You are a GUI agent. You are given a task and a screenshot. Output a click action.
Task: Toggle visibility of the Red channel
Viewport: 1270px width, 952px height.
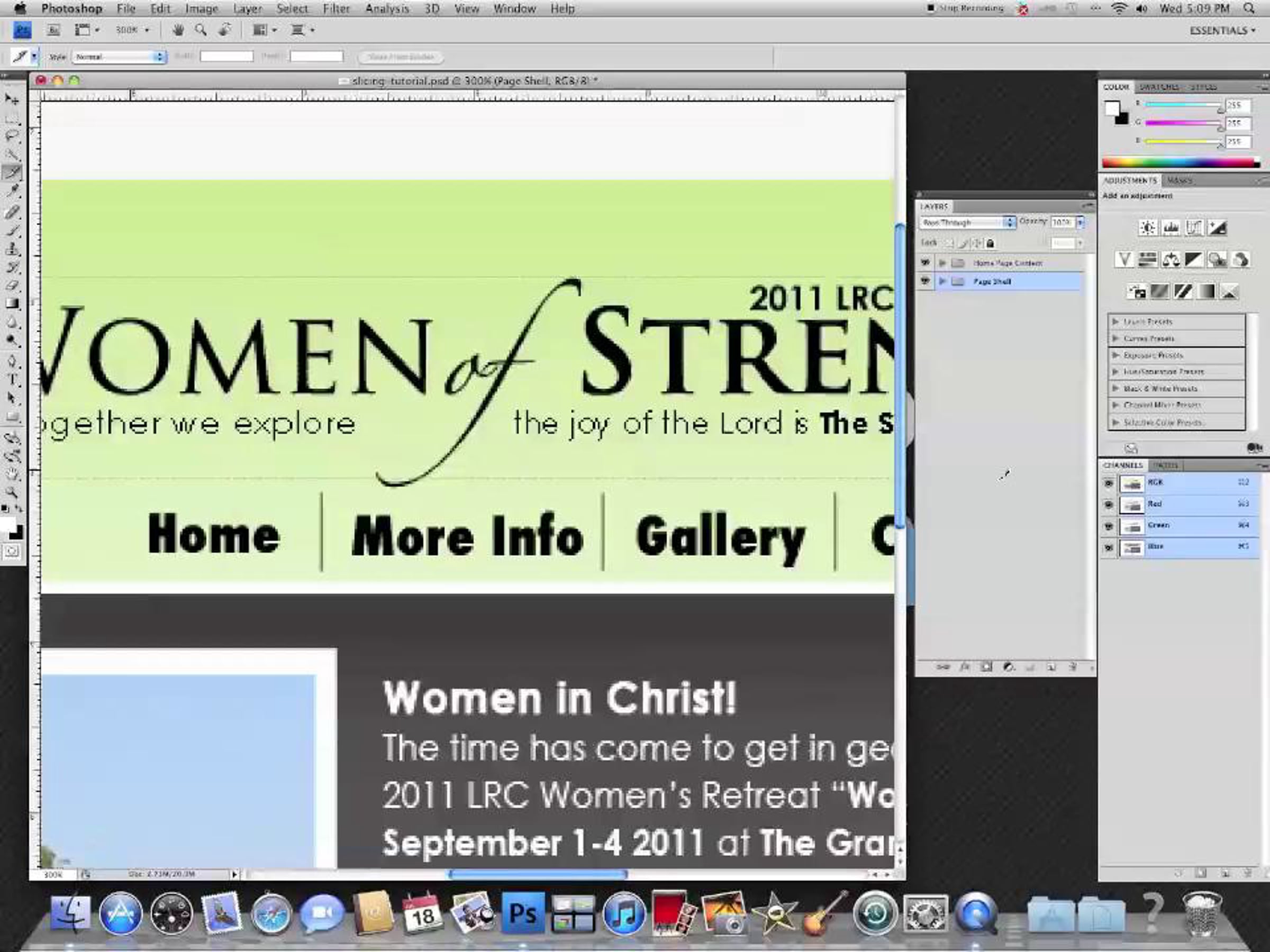[x=1109, y=505]
